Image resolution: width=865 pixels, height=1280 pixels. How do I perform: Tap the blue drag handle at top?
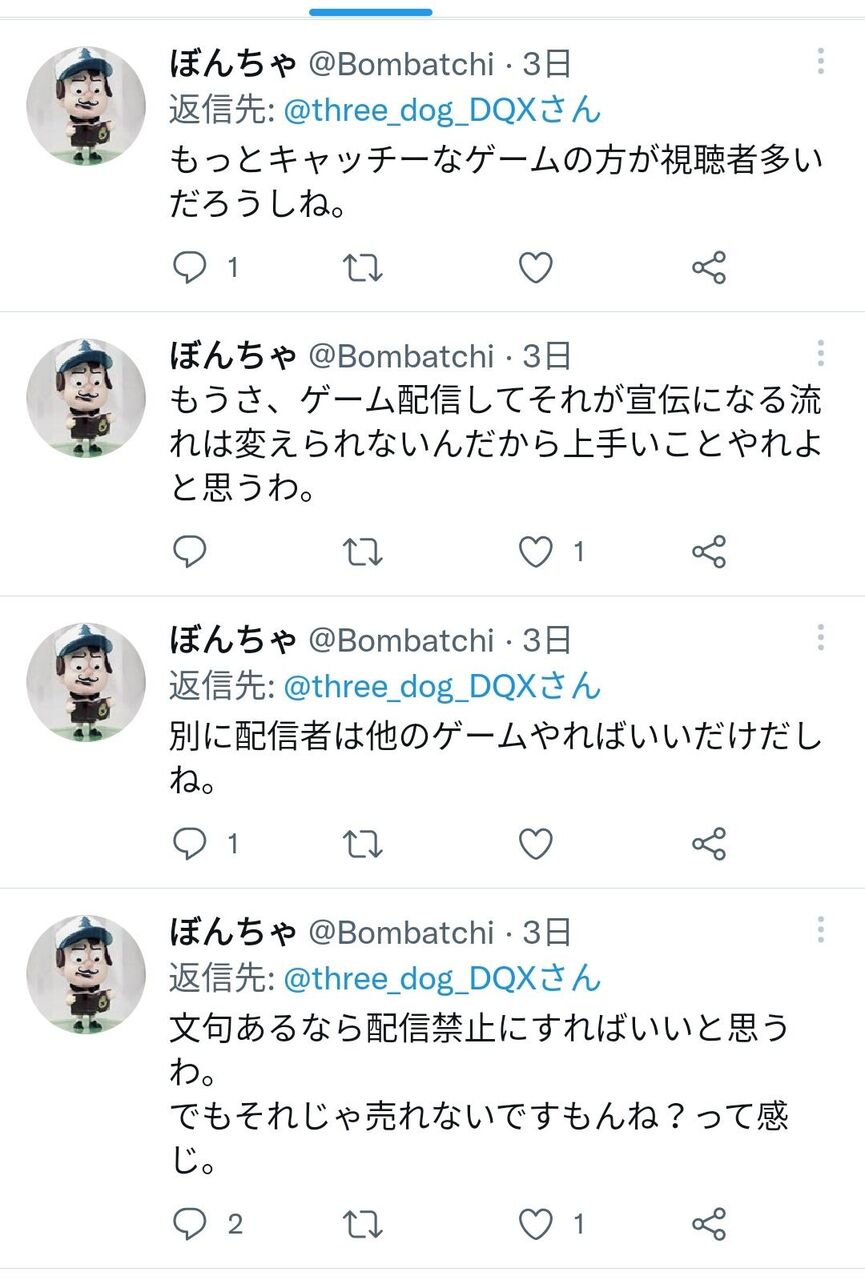point(371,12)
